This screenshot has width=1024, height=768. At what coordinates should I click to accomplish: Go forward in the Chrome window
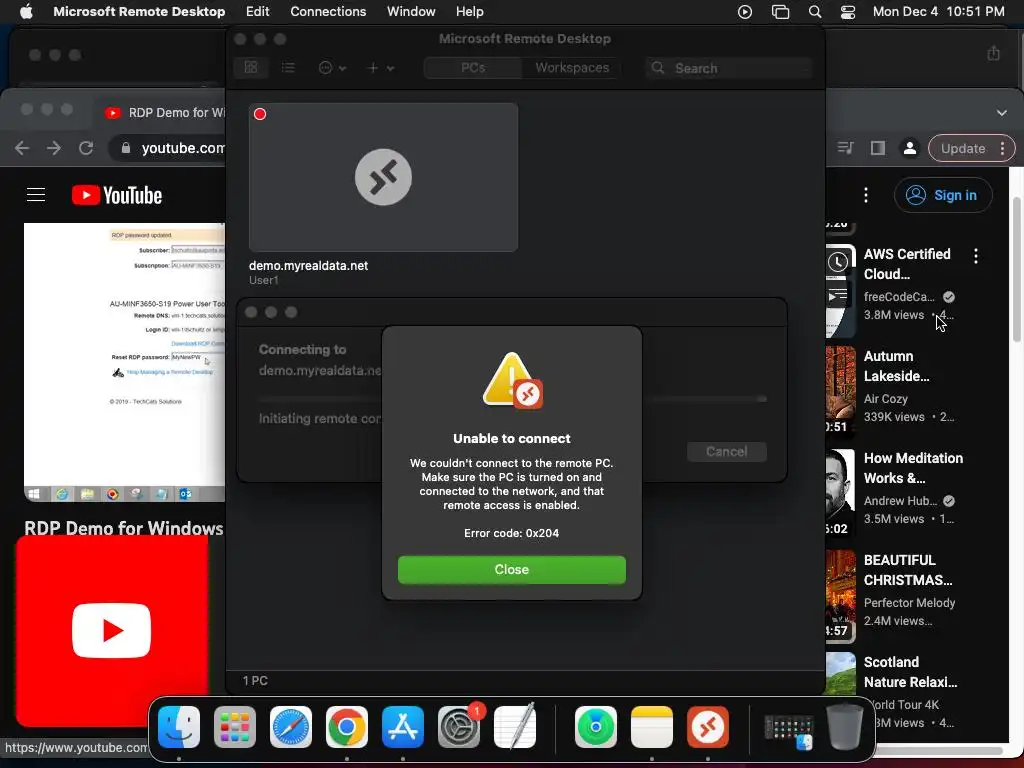54,148
